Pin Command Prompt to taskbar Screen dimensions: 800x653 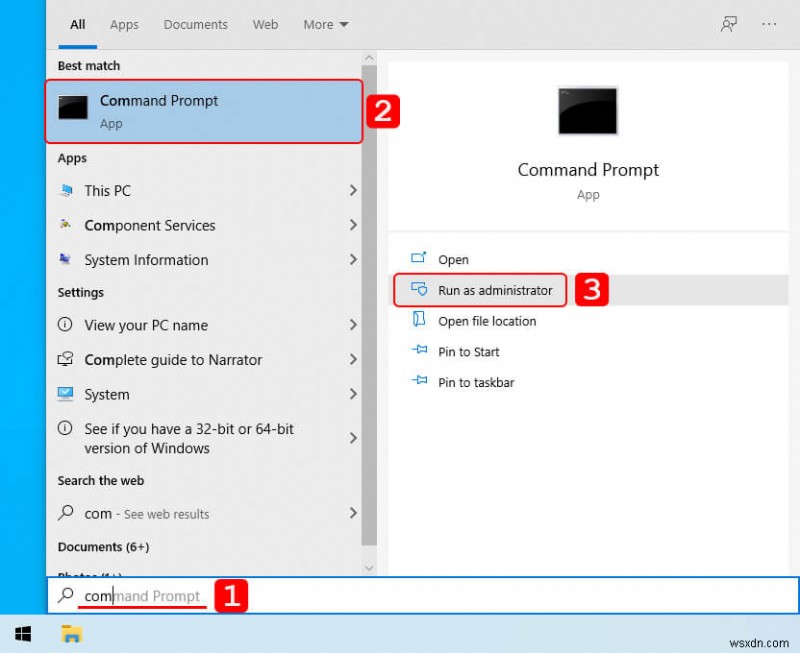click(471, 382)
